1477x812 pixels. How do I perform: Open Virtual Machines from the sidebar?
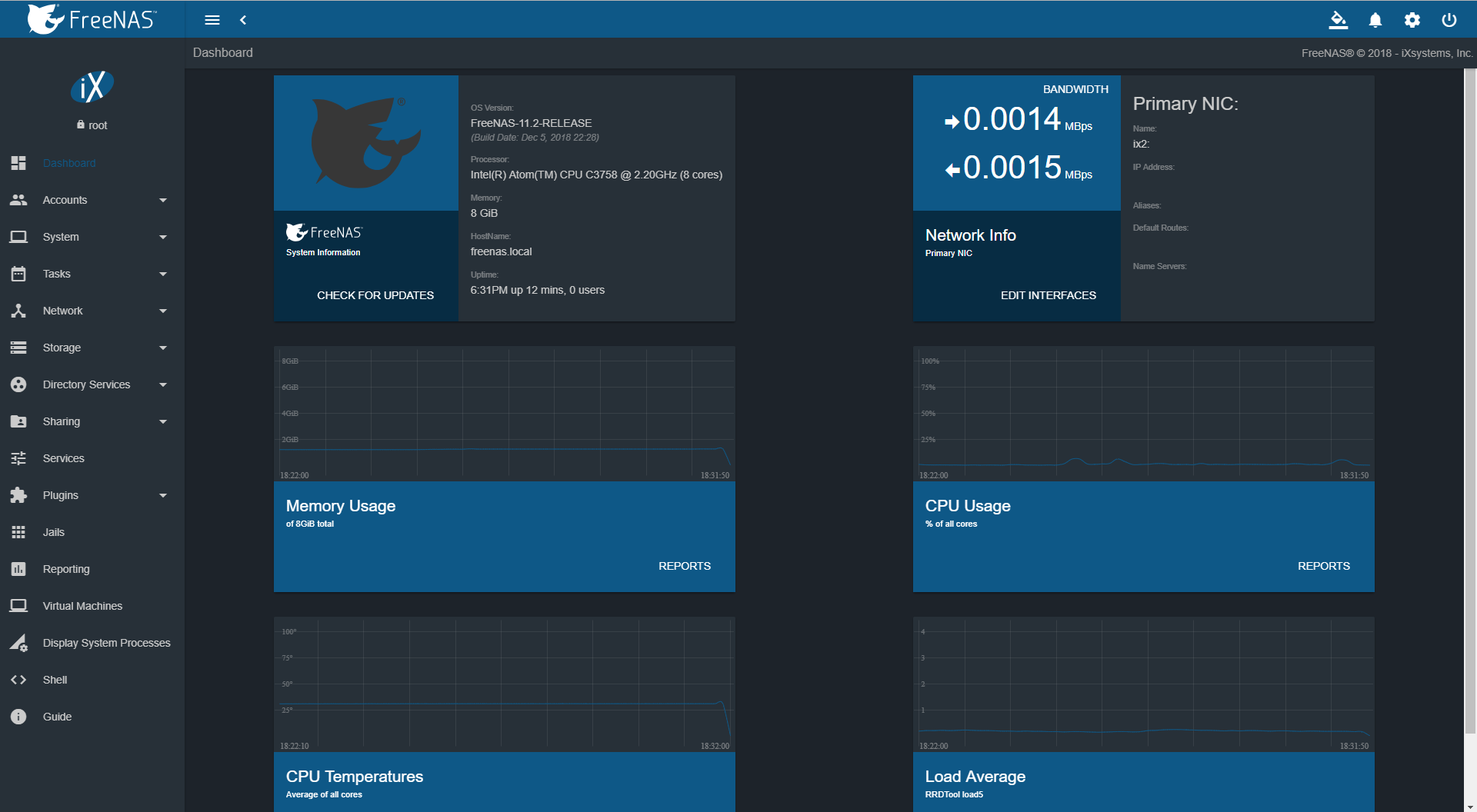(x=92, y=606)
